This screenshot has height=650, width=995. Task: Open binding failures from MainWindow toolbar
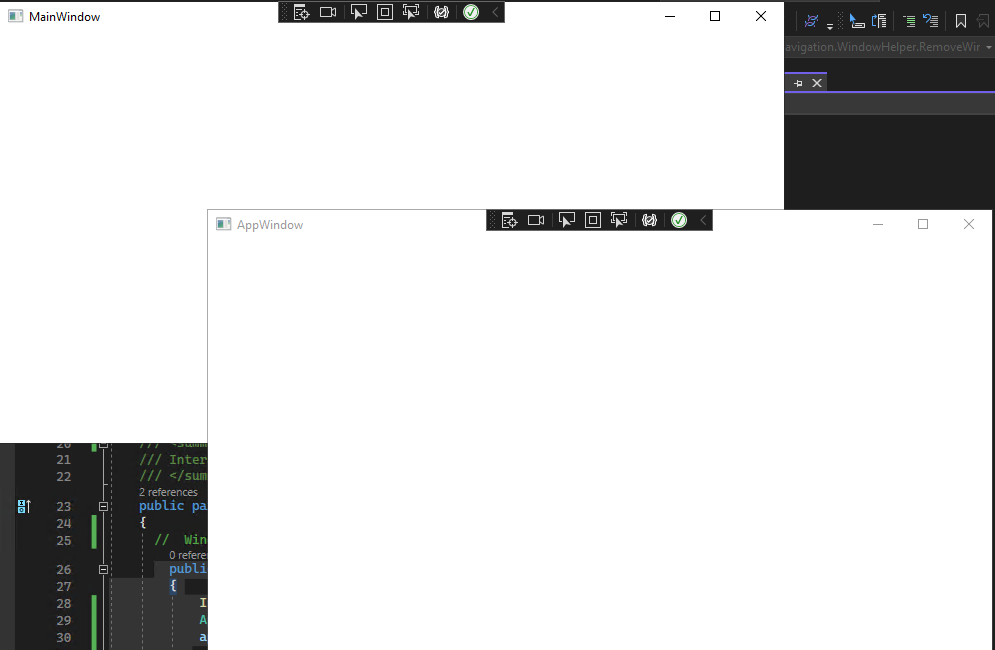tap(442, 12)
